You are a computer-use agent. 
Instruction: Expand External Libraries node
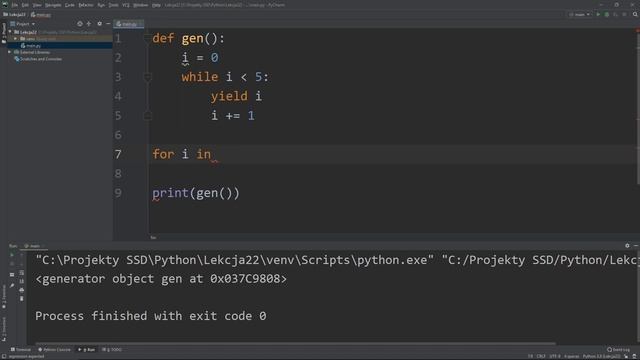(9, 52)
